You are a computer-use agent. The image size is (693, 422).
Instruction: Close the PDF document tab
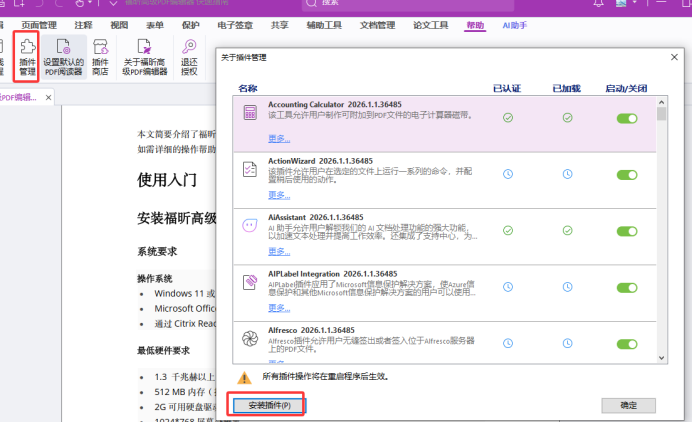pos(49,98)
